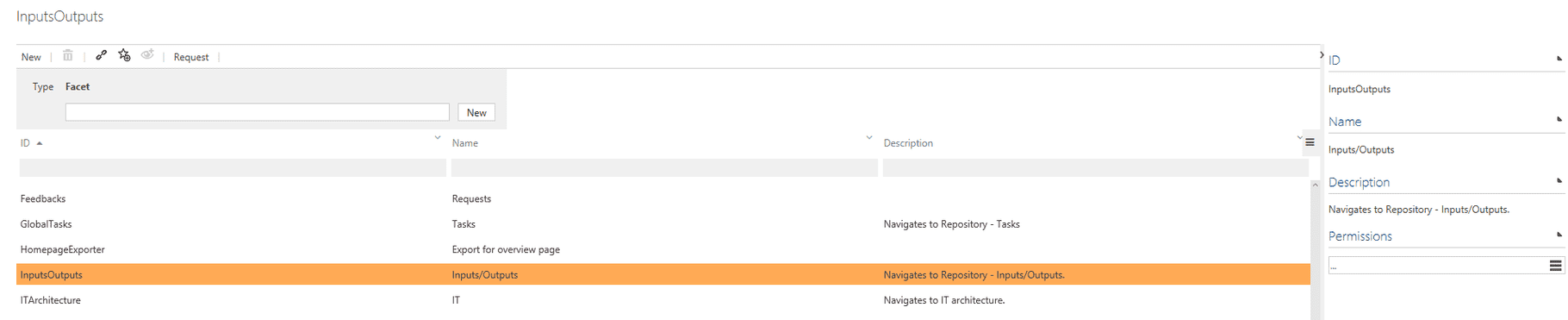Click the New button beside Facet field

[476, 112]
